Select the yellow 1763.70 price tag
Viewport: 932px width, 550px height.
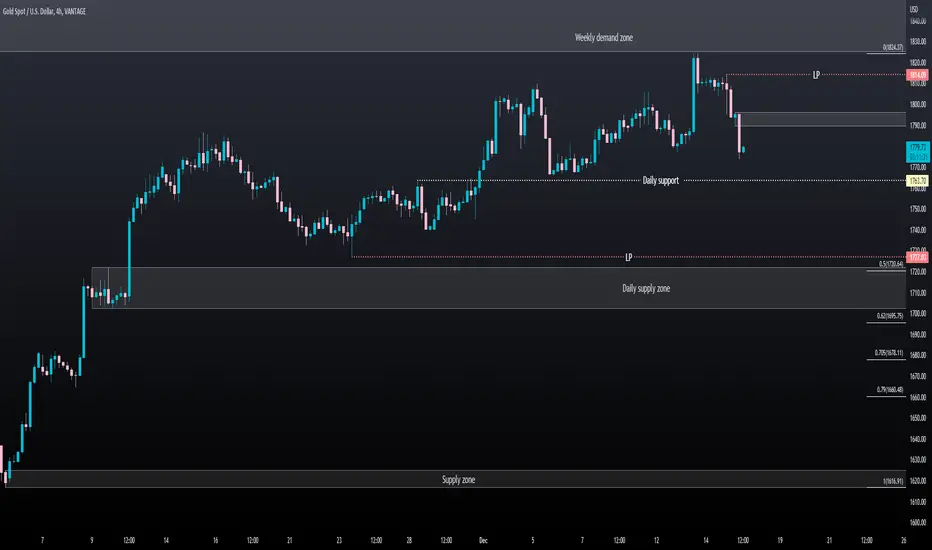pos(918,181)
